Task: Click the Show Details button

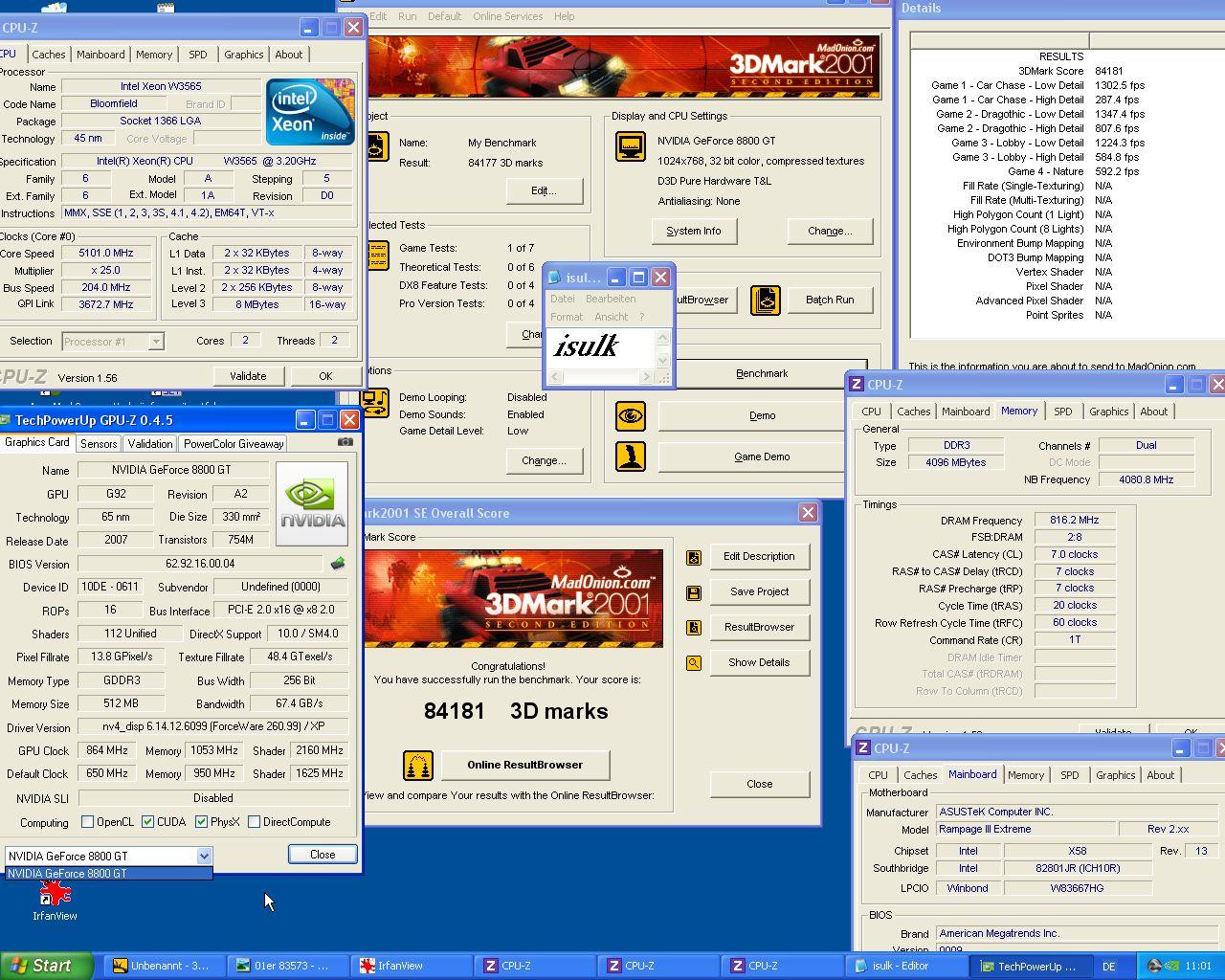Action: point(759,662)
